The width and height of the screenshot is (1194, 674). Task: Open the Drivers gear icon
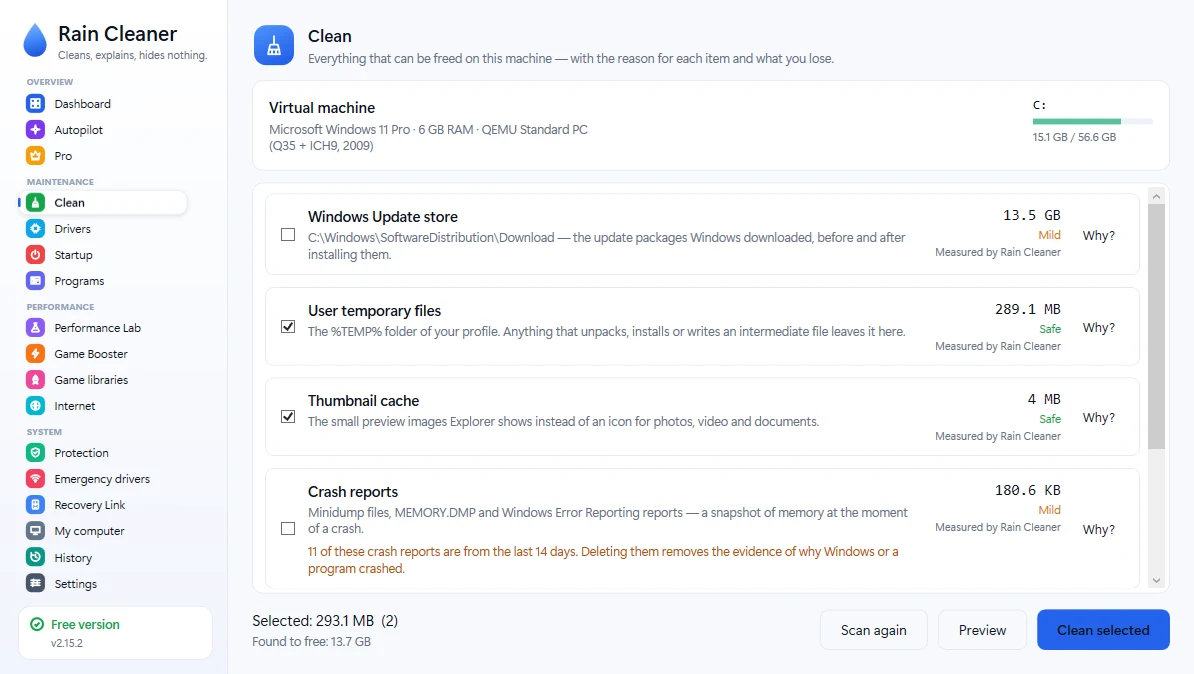[x=36, y=228]
